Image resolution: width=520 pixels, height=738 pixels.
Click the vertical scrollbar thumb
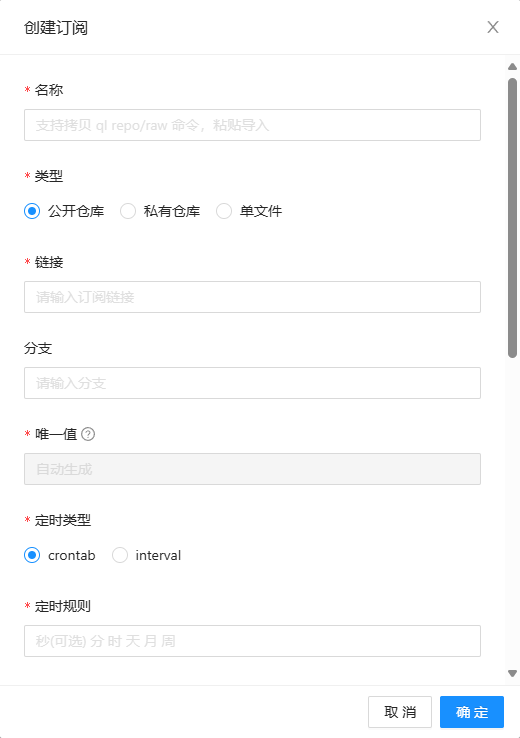point(512,218)
